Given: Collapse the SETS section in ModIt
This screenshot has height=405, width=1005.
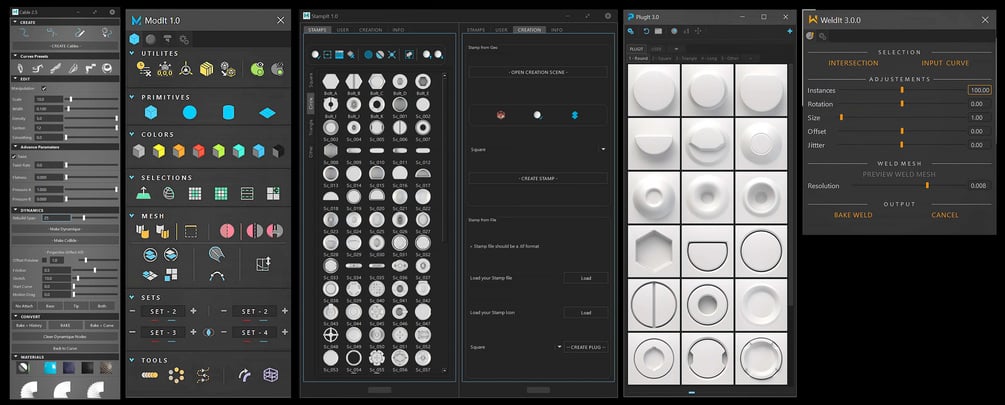Looking at the screenshot, I should point(133,297).
